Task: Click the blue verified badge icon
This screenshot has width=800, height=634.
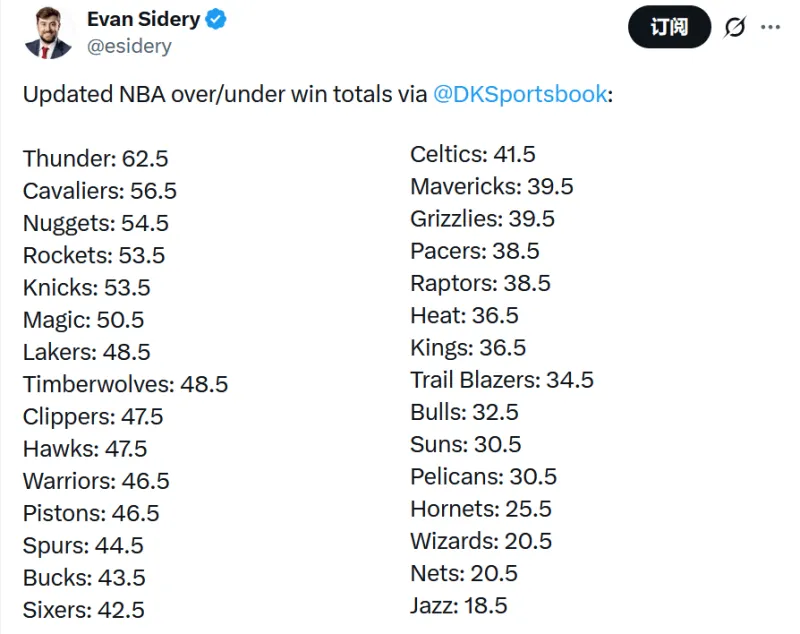Action: 216,19
